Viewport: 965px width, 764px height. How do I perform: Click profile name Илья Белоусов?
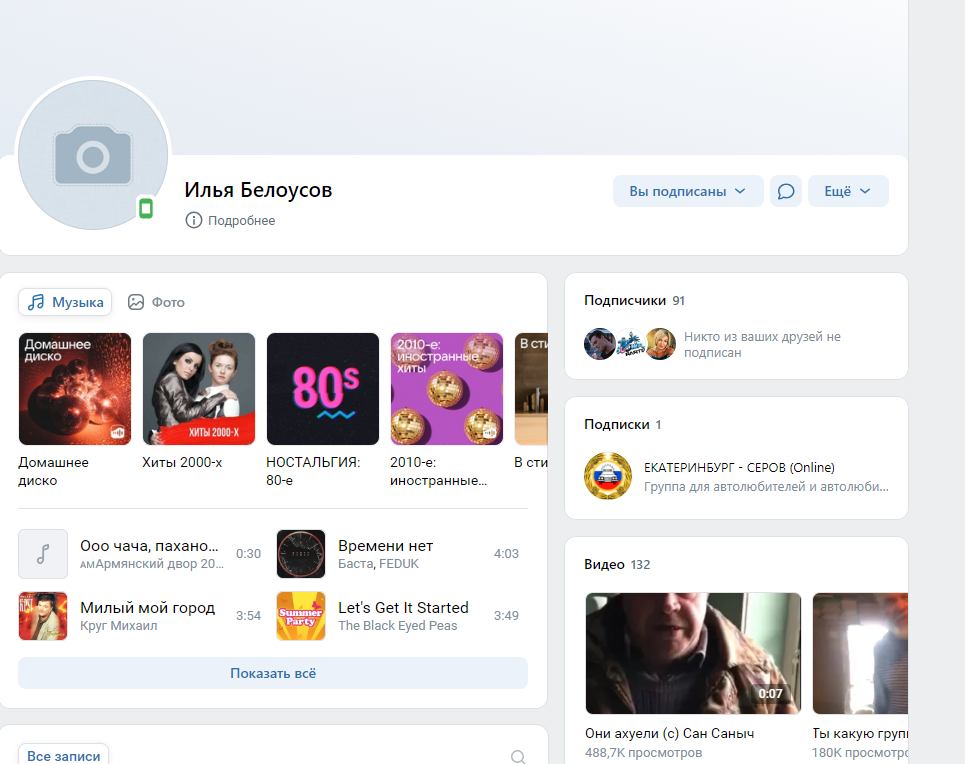[x=258, y=190]
